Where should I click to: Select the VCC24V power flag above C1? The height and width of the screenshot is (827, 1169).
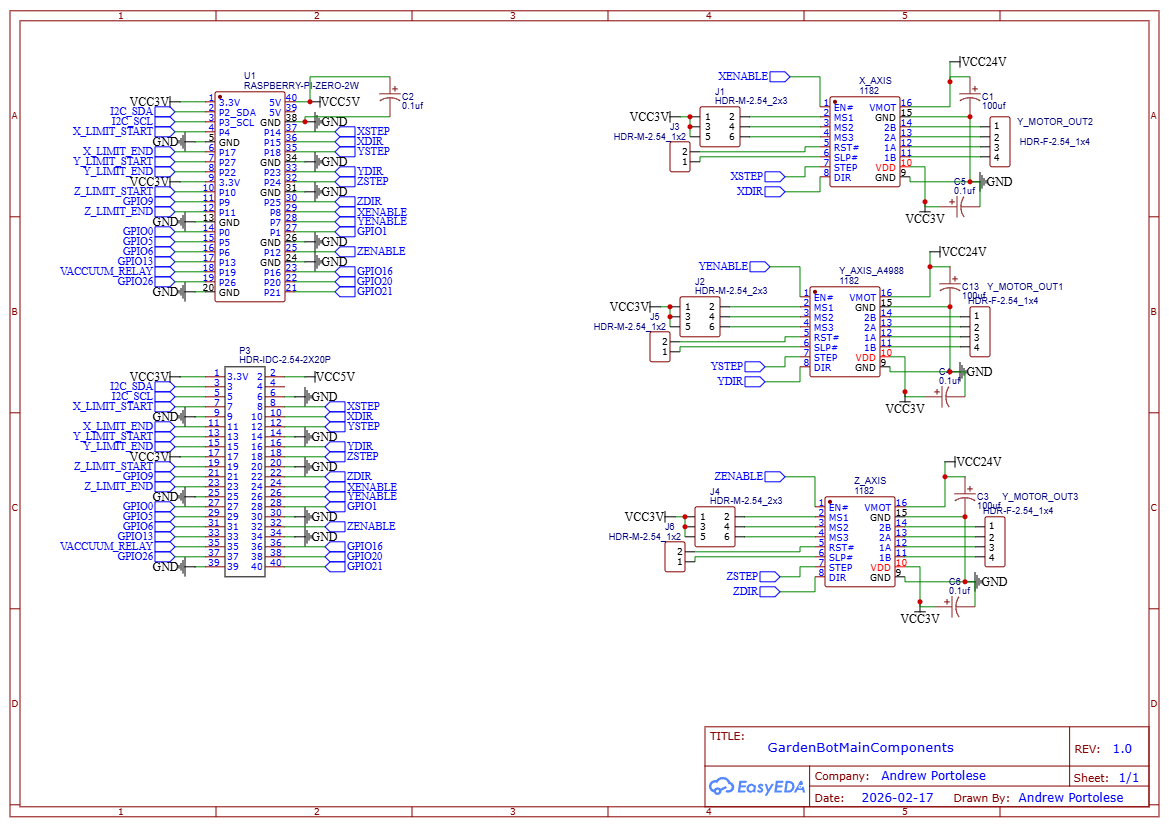[975, 61]
